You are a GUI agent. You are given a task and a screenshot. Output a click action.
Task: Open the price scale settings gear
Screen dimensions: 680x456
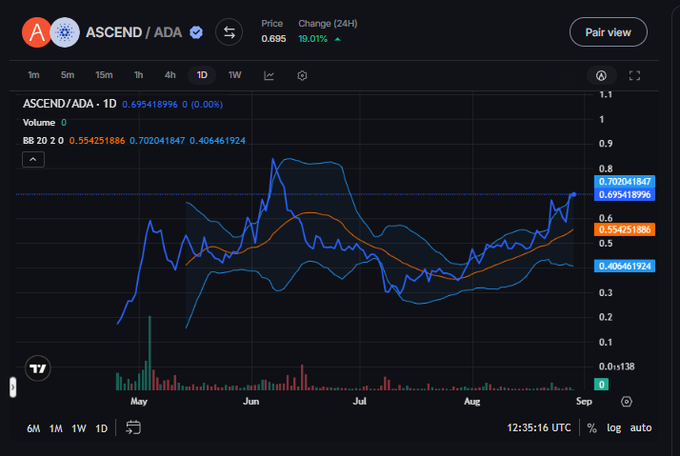626,401
